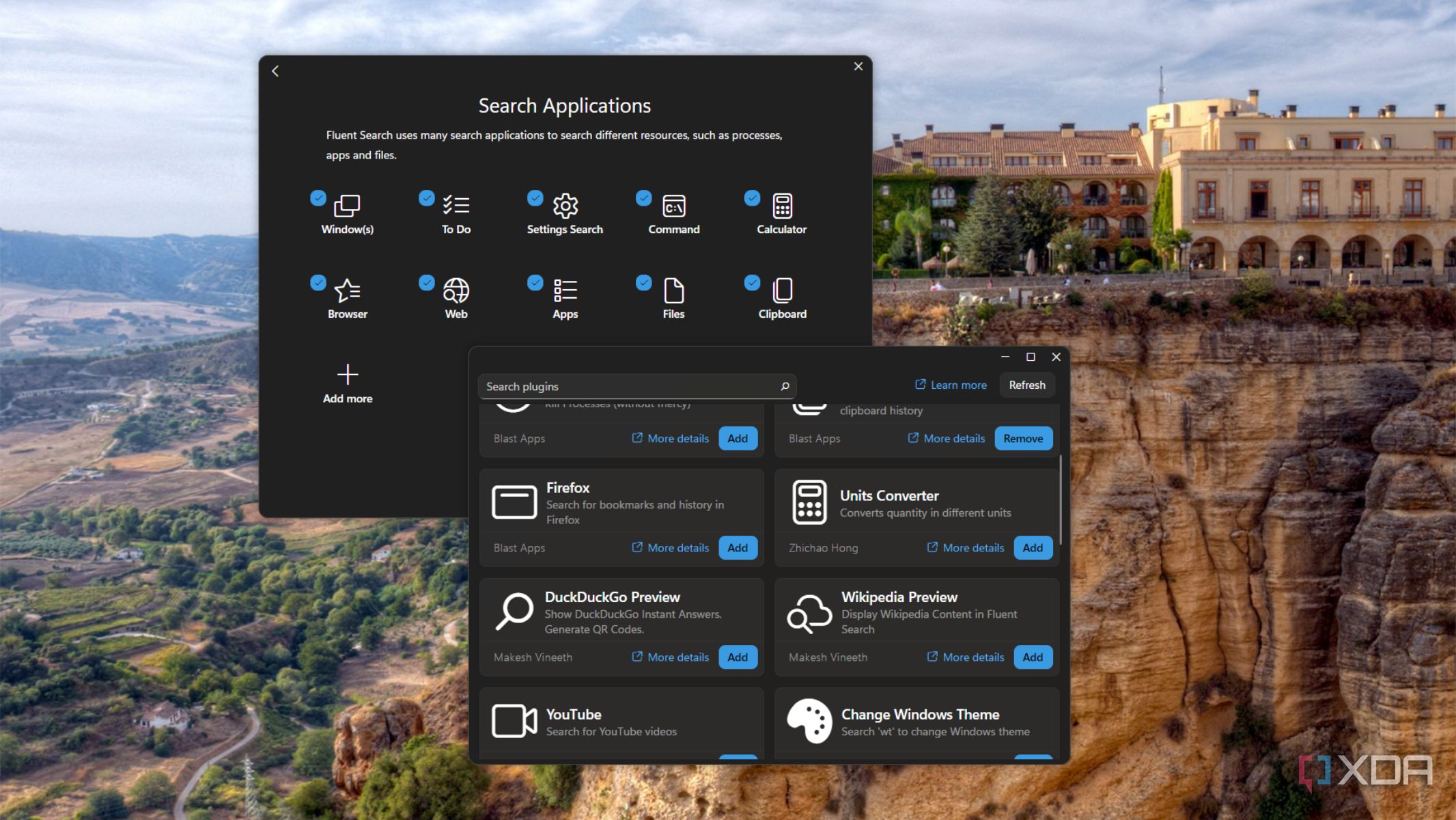Uncheck the Clipboard search app checkbox

coord(752,283)
